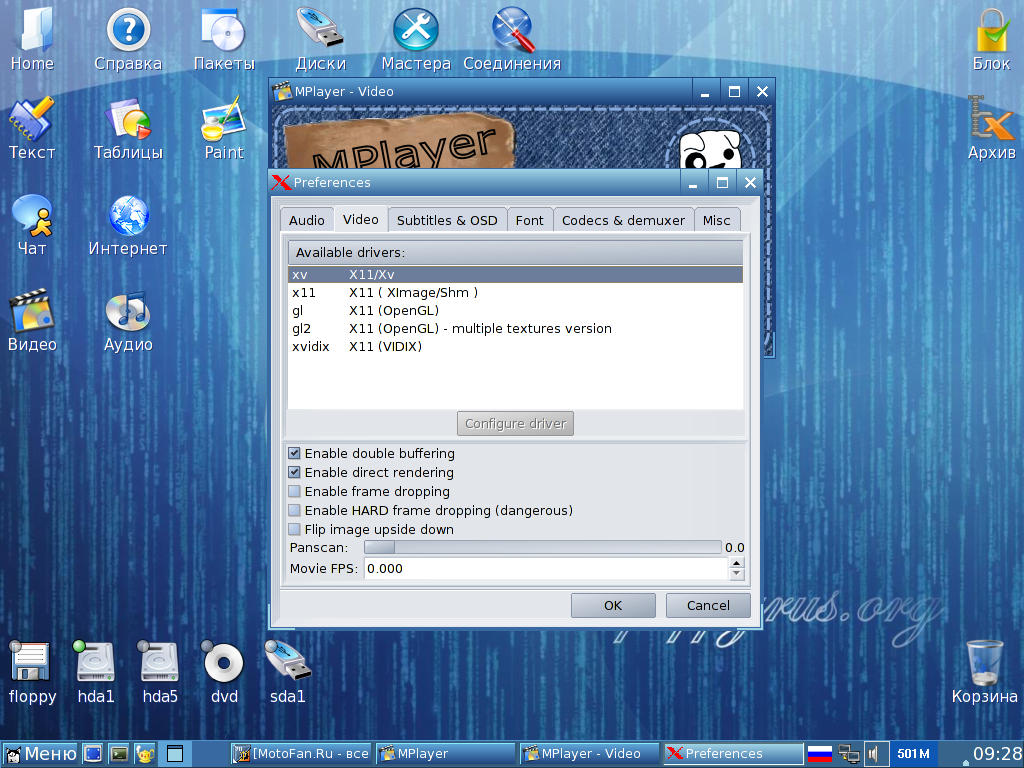Select the Video tab
The height and width of the screenshot is (768, 1024).
360,219
